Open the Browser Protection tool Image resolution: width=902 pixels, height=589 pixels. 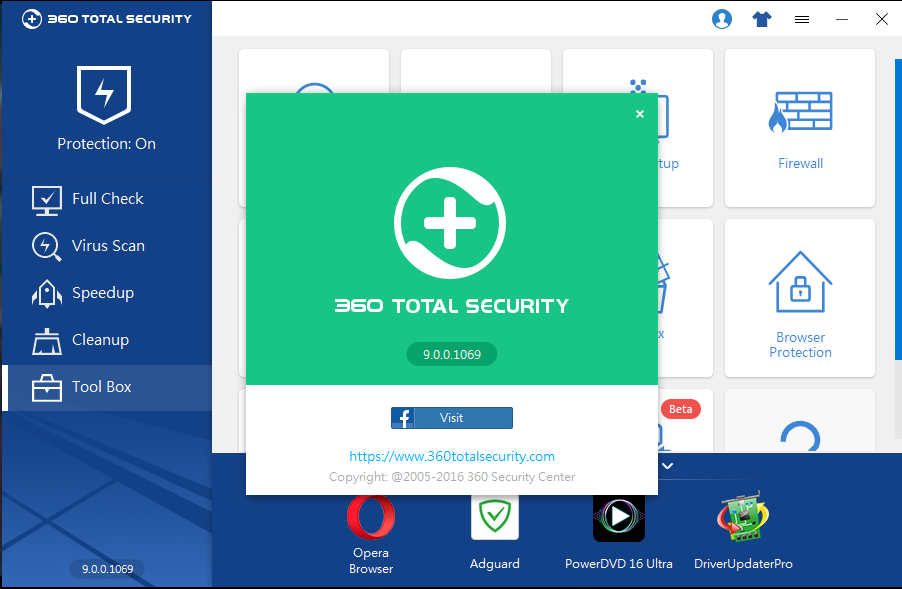[x=800, y=298]
